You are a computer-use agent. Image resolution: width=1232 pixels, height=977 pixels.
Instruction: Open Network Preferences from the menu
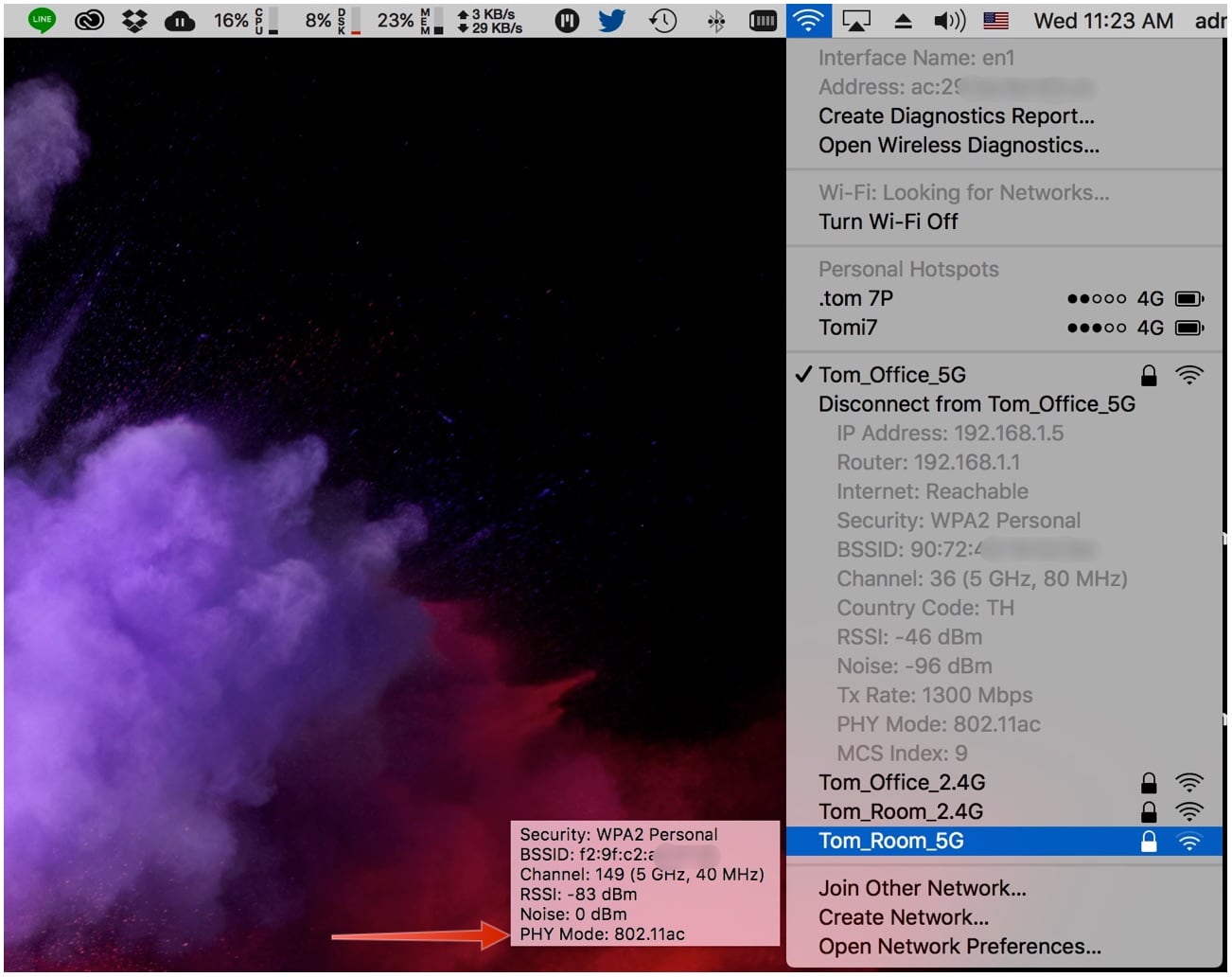tap(959, 946)
